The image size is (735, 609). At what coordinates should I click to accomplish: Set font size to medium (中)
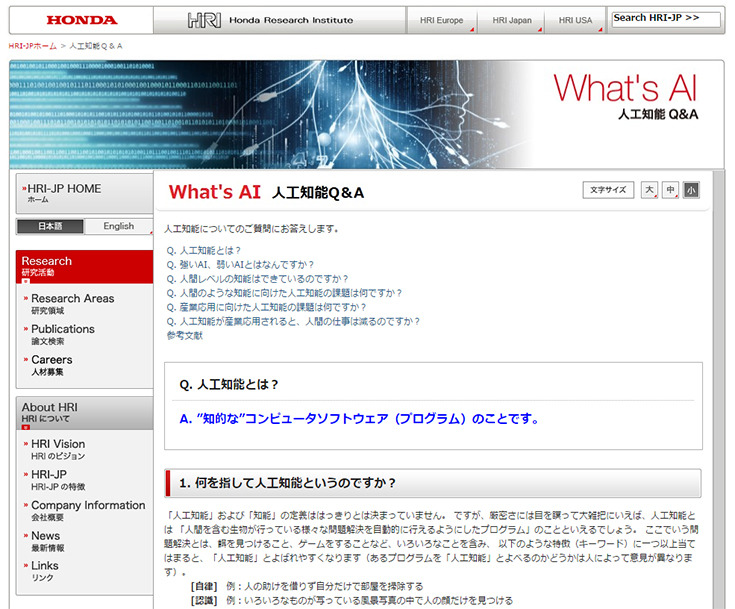670,190
